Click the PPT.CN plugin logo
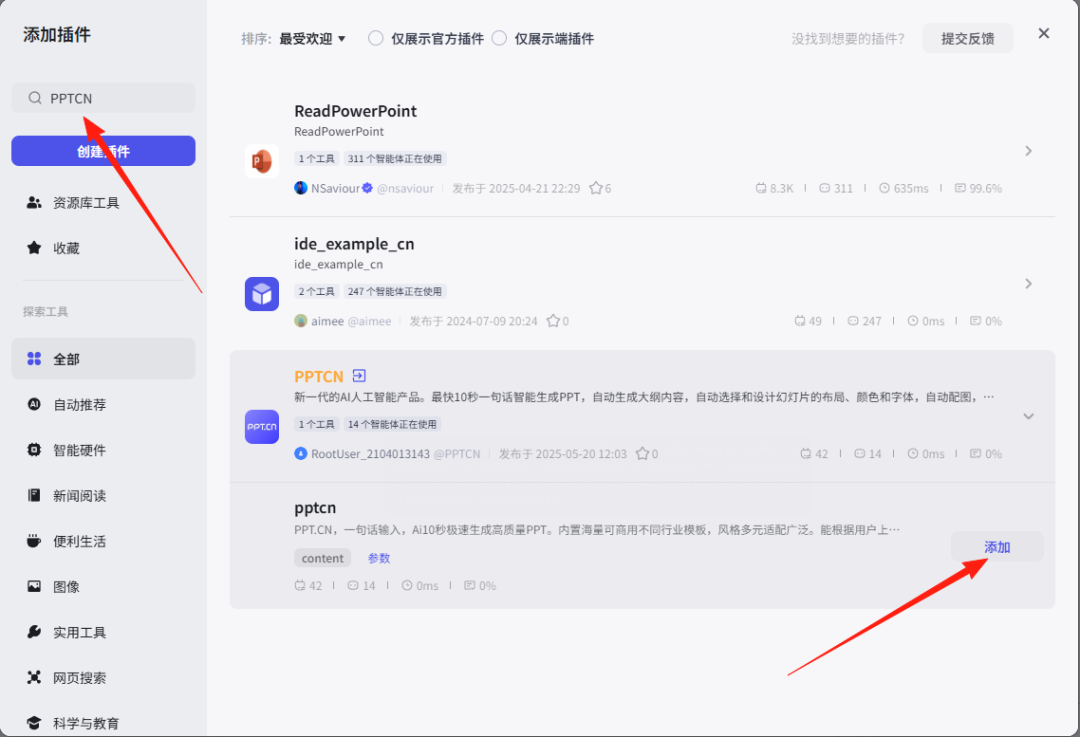 (262, 427)
